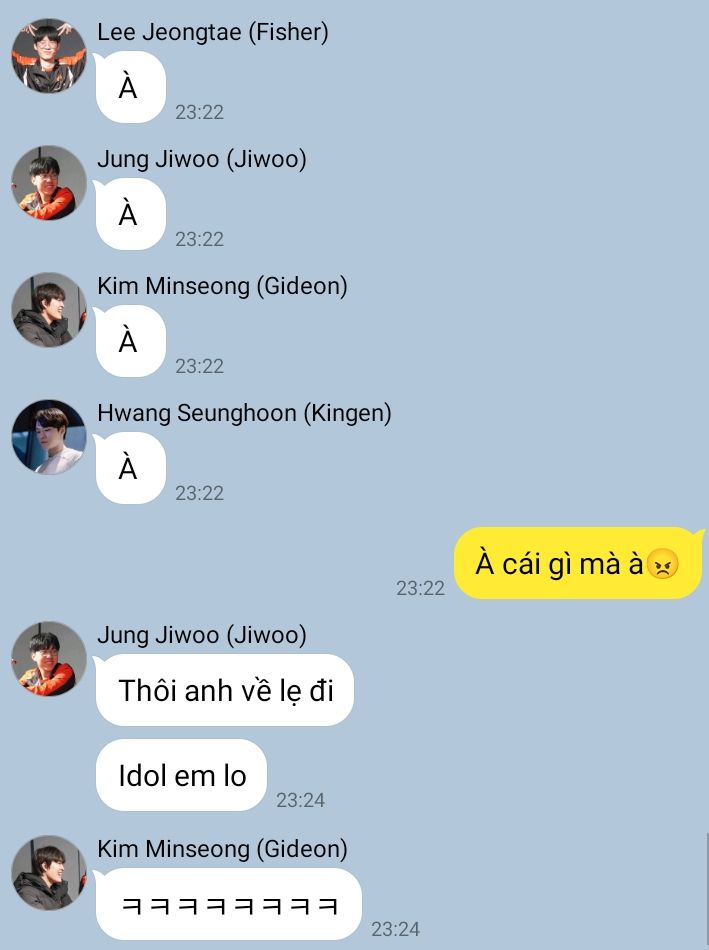
Task: Select the Thôi anh về lẹ đi message
Action: coord(224,690)
